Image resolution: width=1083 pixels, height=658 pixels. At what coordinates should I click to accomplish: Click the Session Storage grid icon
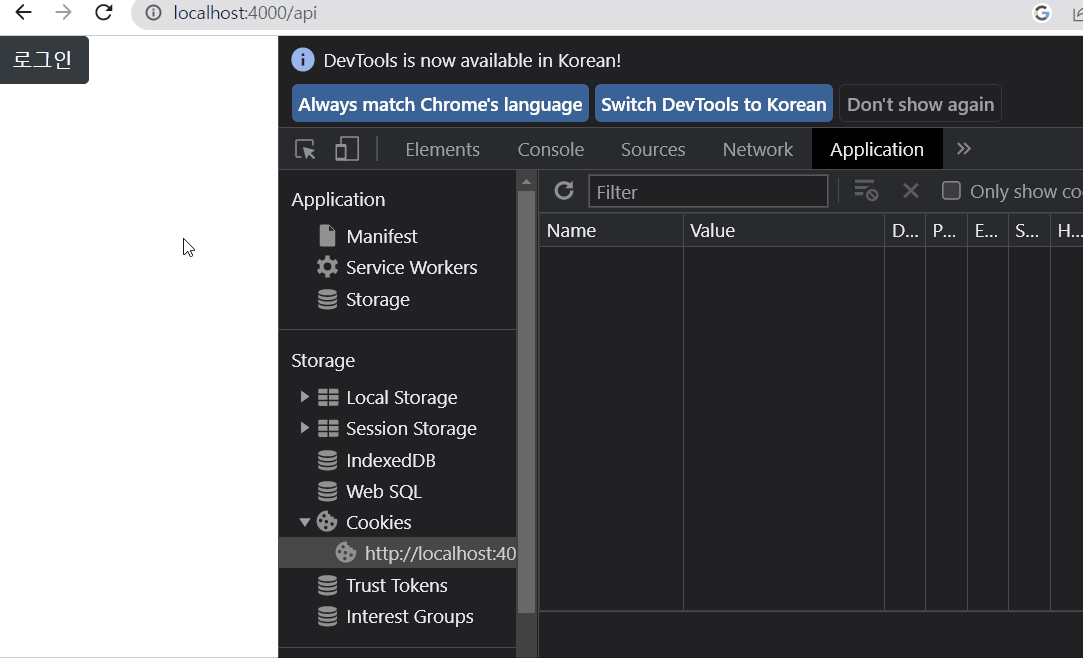click(x=328, y=428)
